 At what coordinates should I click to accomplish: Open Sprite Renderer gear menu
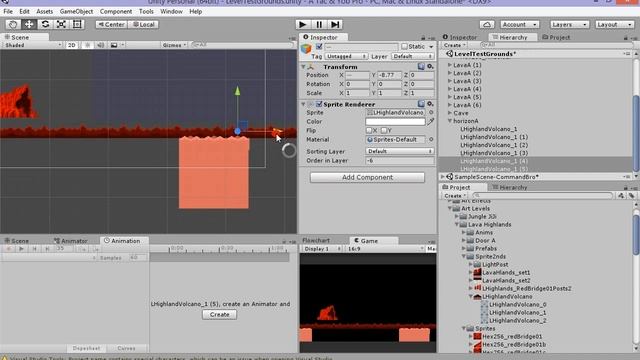pyautogui.click(x=430, y=104)
